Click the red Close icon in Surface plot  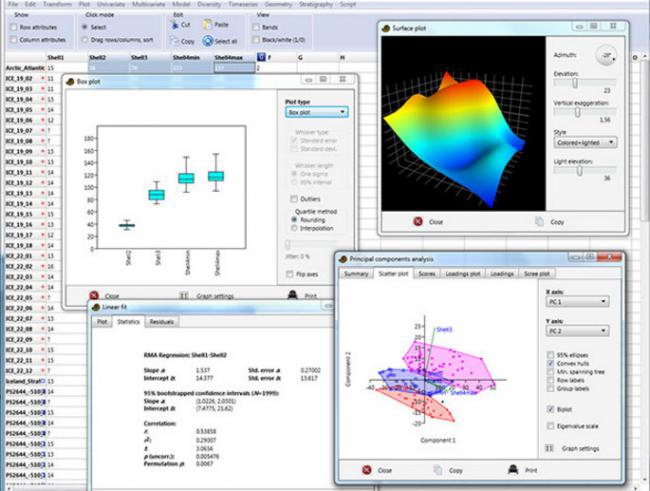pos(418,221)
